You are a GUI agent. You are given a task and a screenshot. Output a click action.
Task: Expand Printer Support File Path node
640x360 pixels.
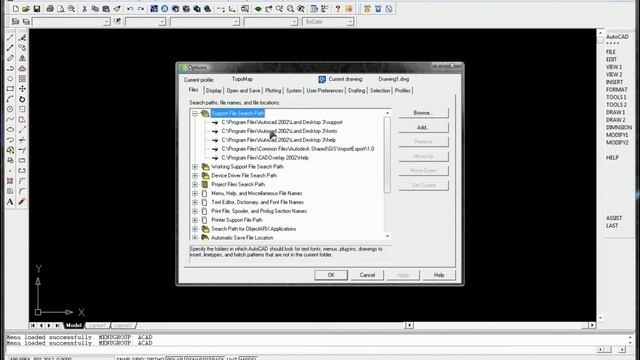(x=195, y=220)
